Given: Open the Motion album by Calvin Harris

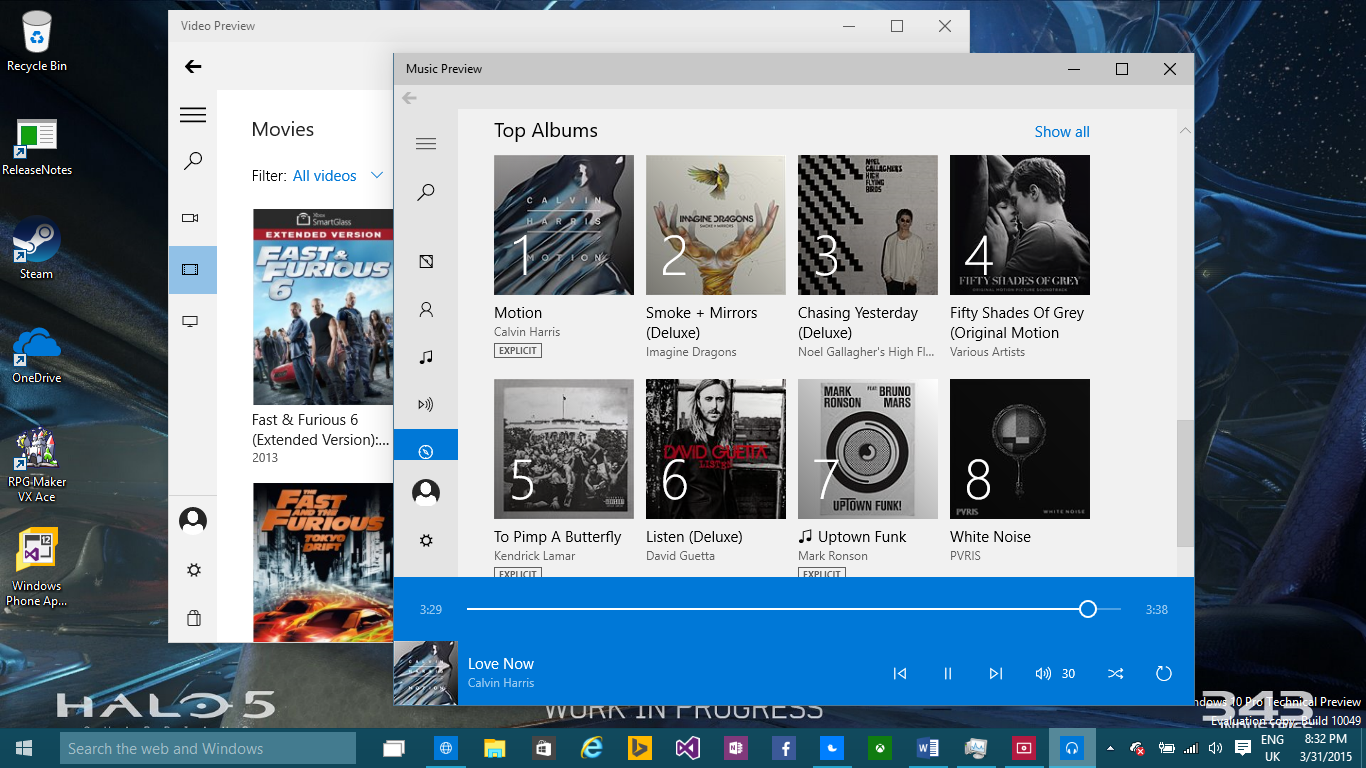Looking at the screenshot, I should click(564, 225).
